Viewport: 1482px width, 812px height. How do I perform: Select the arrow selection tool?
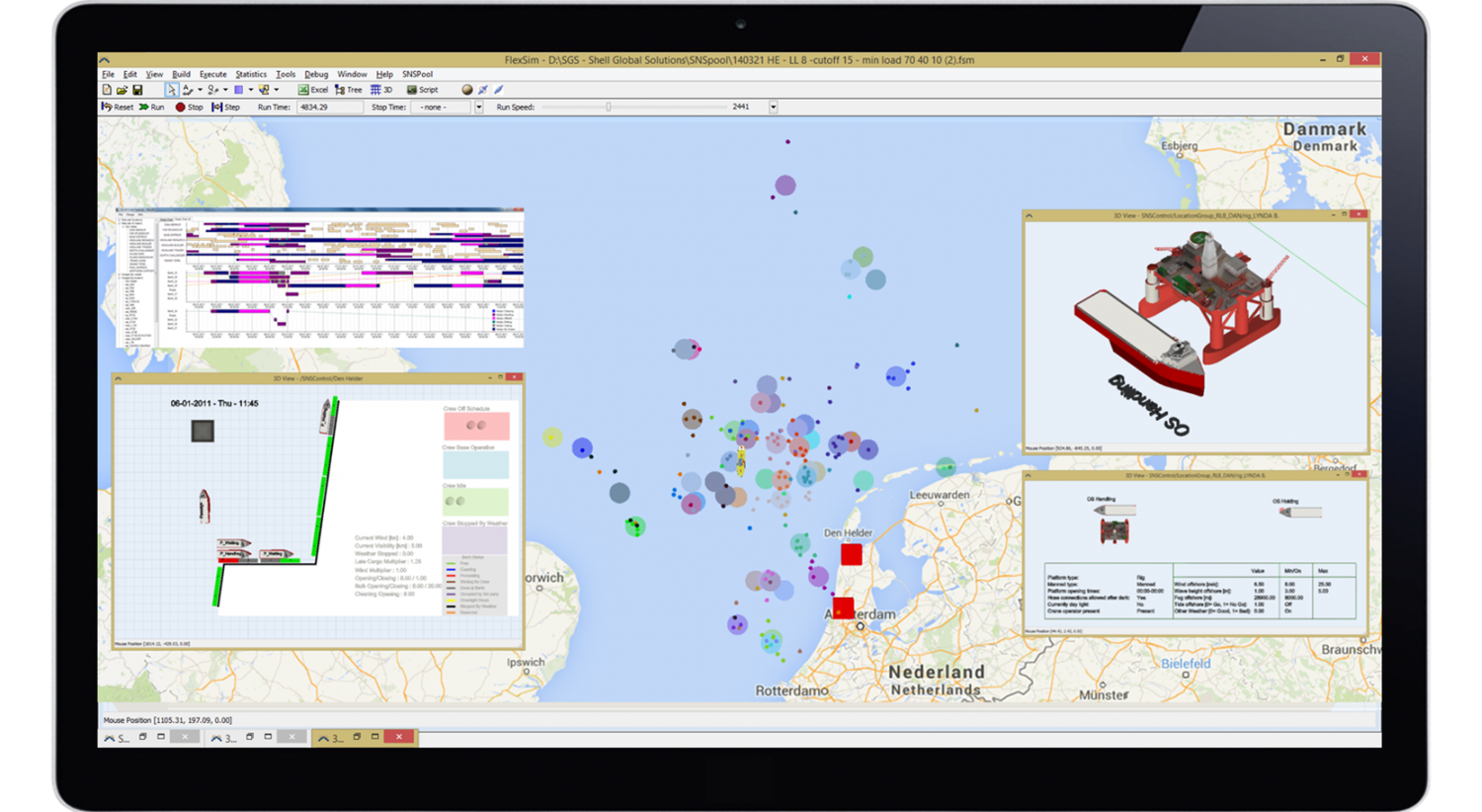point(173,89)
